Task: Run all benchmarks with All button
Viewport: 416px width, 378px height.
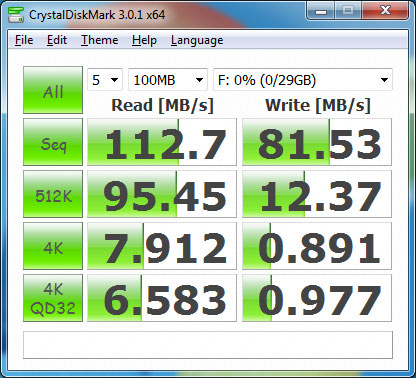Action: (x=53, y=90)
